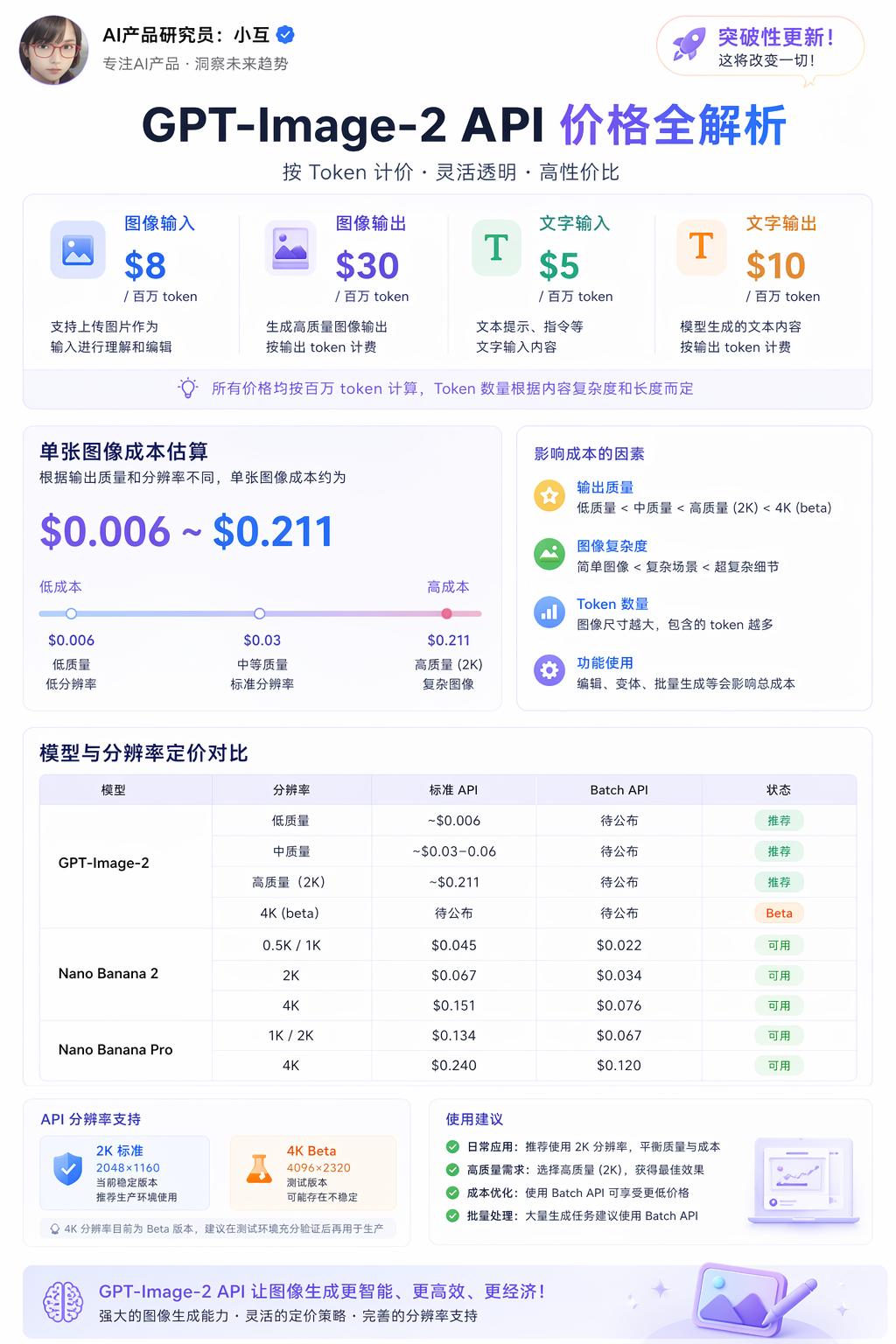896x1344 pixels.
Task: Click the blue shield icon for 2K 标准
Action: (x=68, y=1169)
